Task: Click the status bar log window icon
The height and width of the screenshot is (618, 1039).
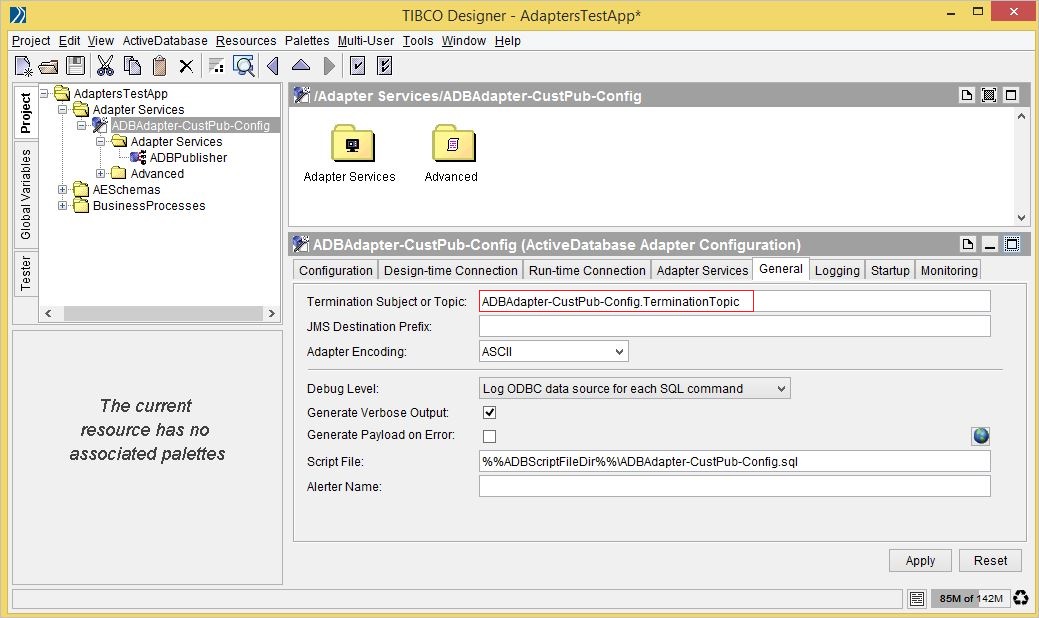Action: point(917,599)
